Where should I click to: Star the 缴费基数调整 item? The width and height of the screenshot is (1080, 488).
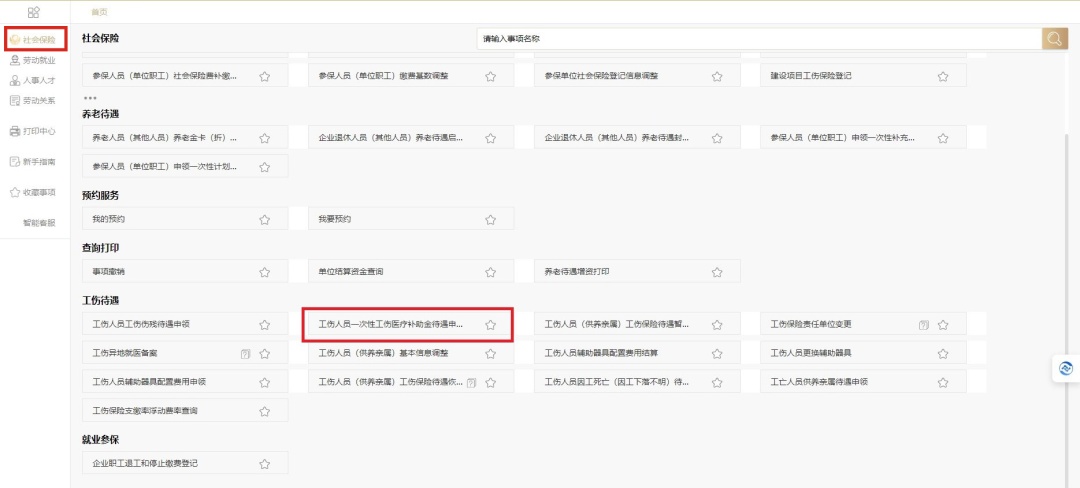pos(490,76)
